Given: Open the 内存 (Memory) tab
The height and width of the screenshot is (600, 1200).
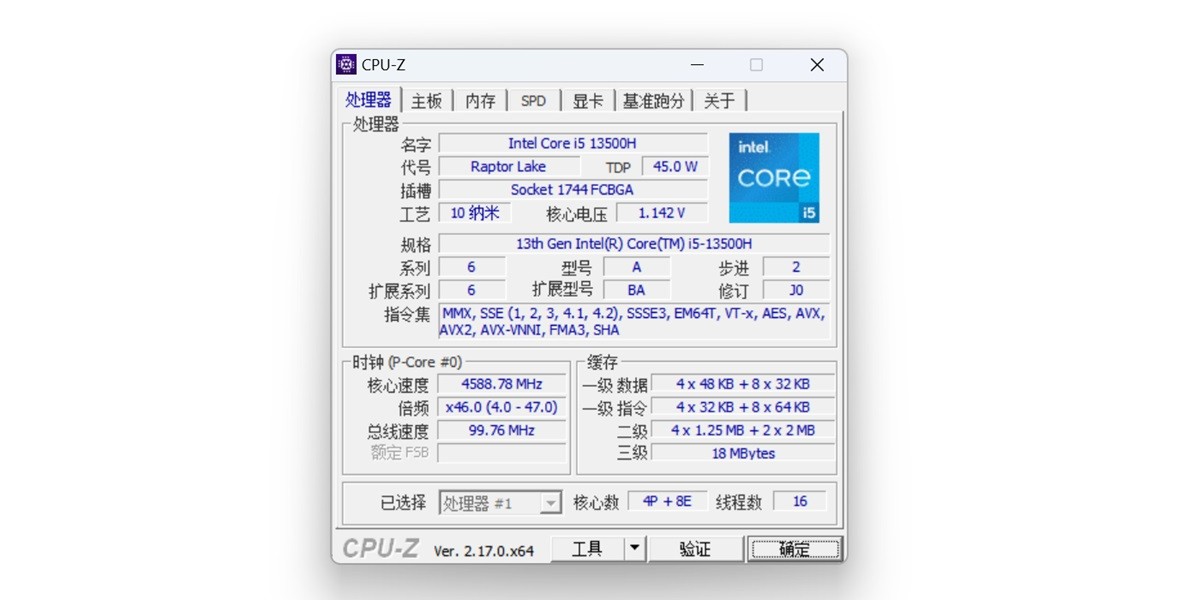Looking at the screenshot, I should coord(480,99).
